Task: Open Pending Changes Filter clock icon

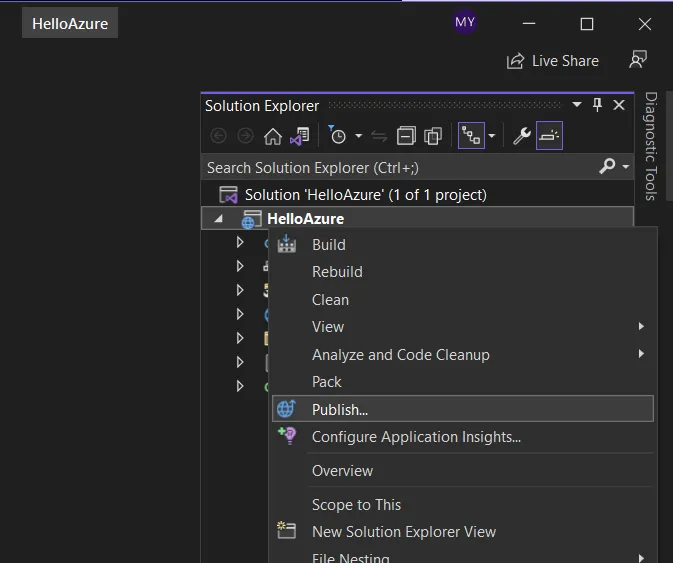Action: (337, 135)
